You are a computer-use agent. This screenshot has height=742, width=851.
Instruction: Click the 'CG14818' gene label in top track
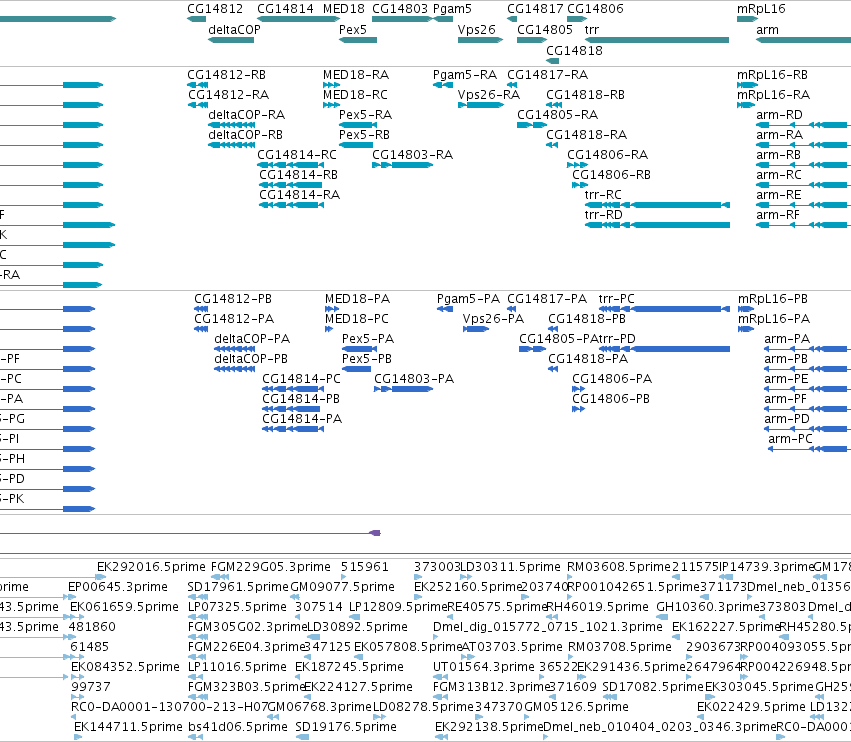(x=574, y=50)
